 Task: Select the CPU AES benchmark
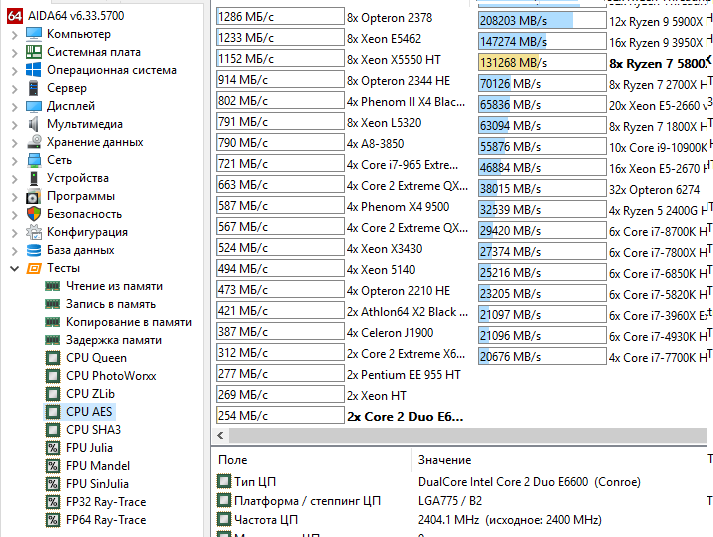pos(89,412)
